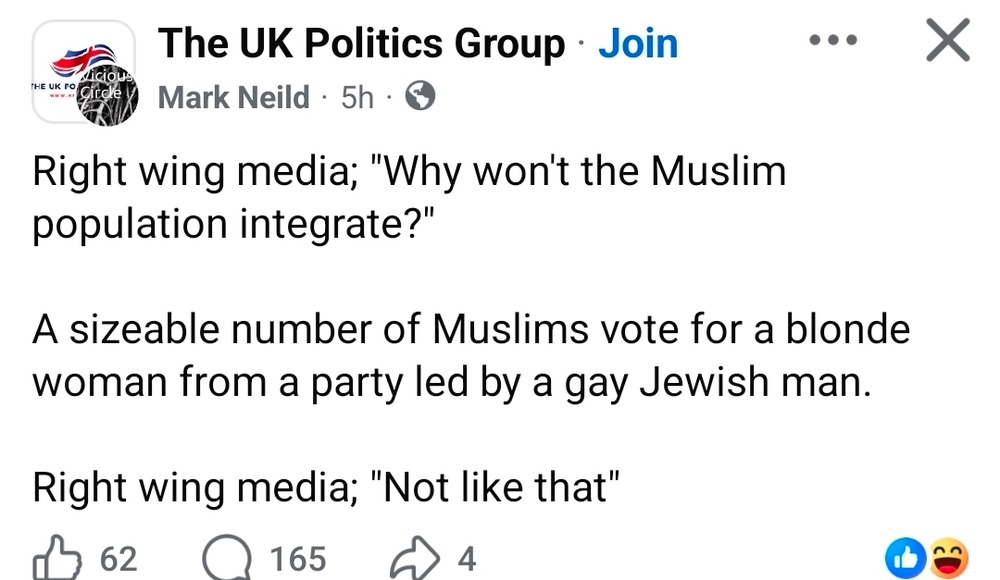Screen dimensions: 1000x580
Task: Visit Mark Neild's profile
Action: click(234, 97)
